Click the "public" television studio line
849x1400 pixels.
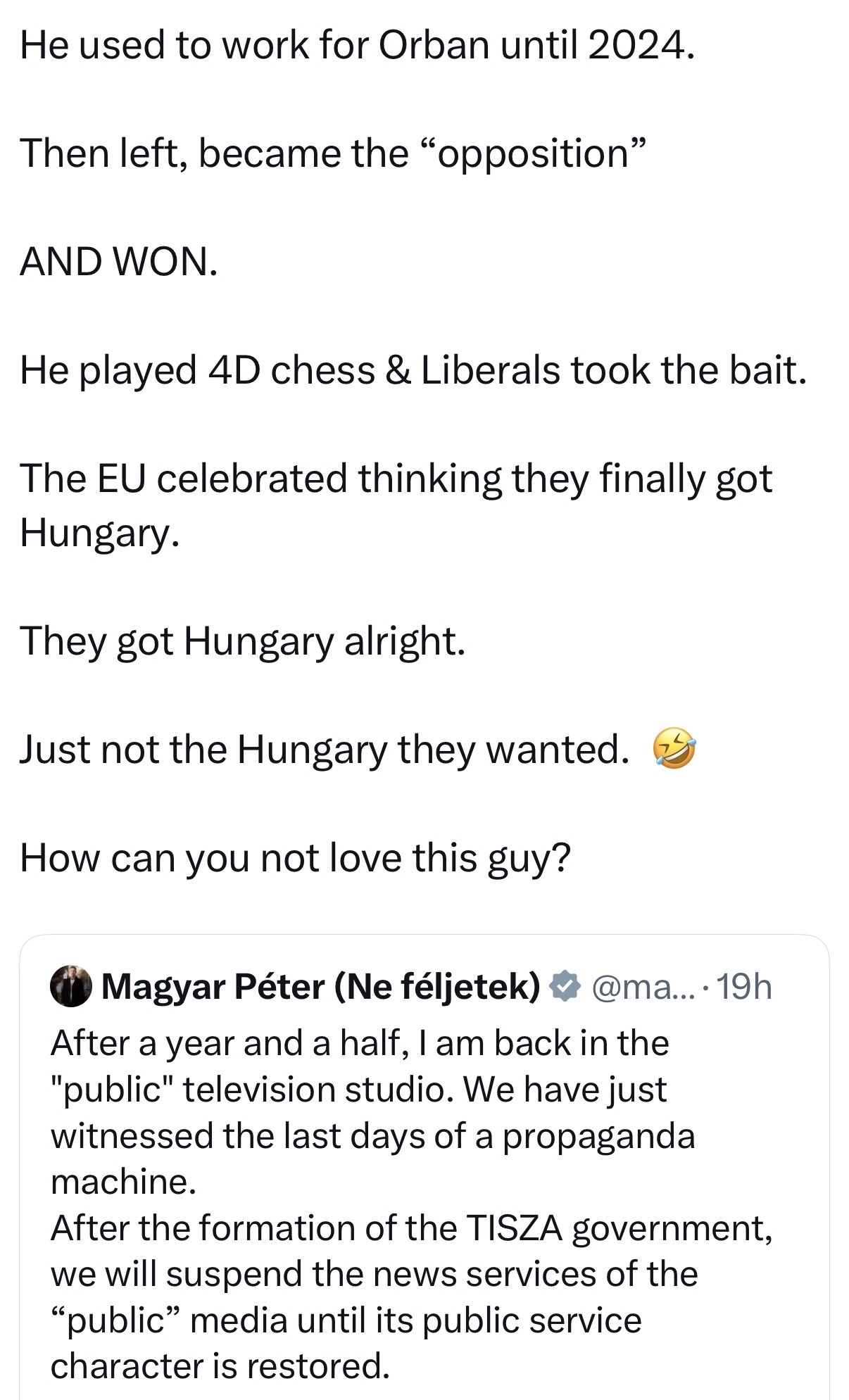[x=358, y=1089]
